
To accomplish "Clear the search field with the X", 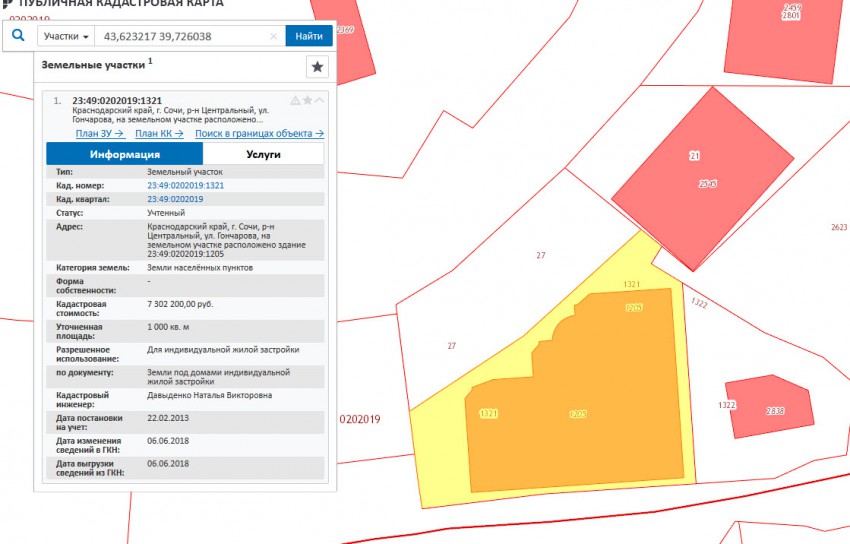I will click(274, 36).
